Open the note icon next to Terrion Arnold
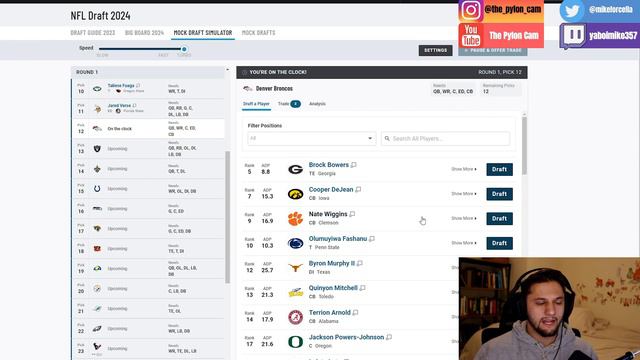This screenshot has height=360, width=640. [356, 313]
